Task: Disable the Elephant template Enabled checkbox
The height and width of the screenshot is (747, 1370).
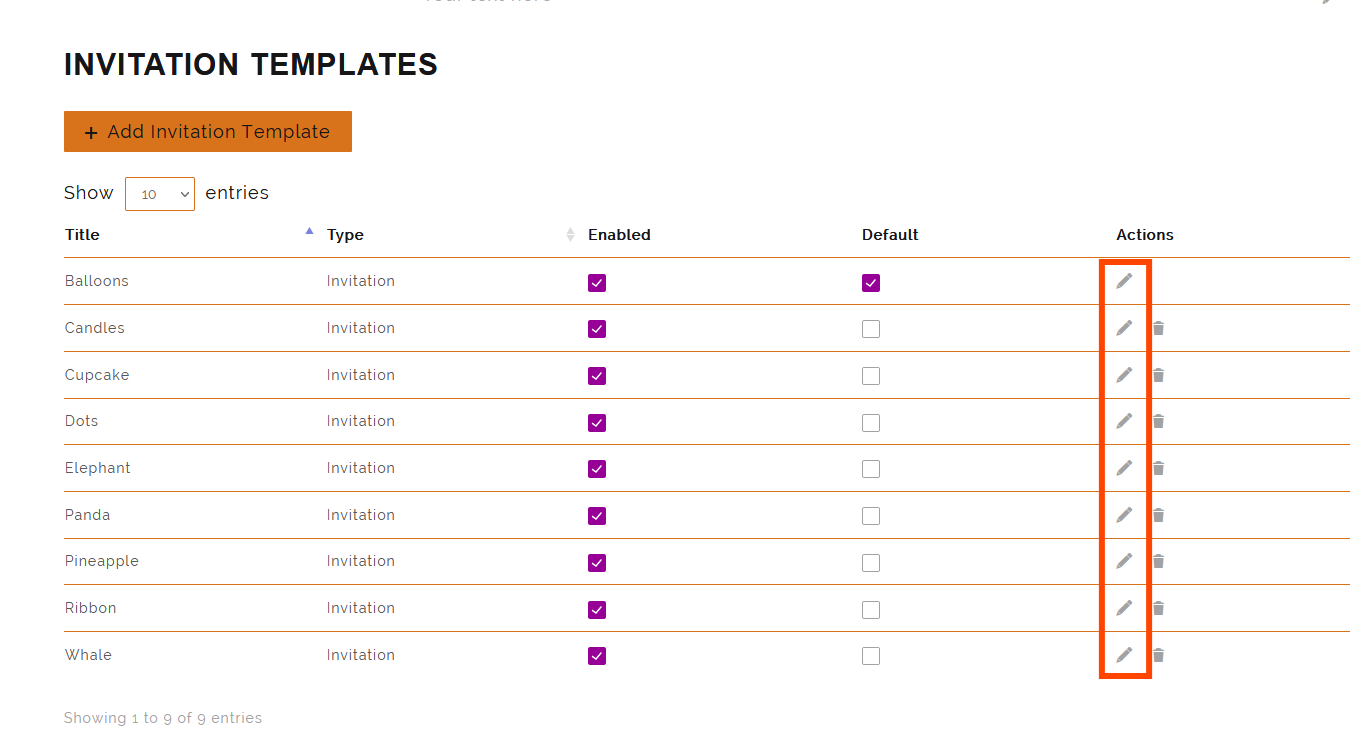Action: (597, 469)
